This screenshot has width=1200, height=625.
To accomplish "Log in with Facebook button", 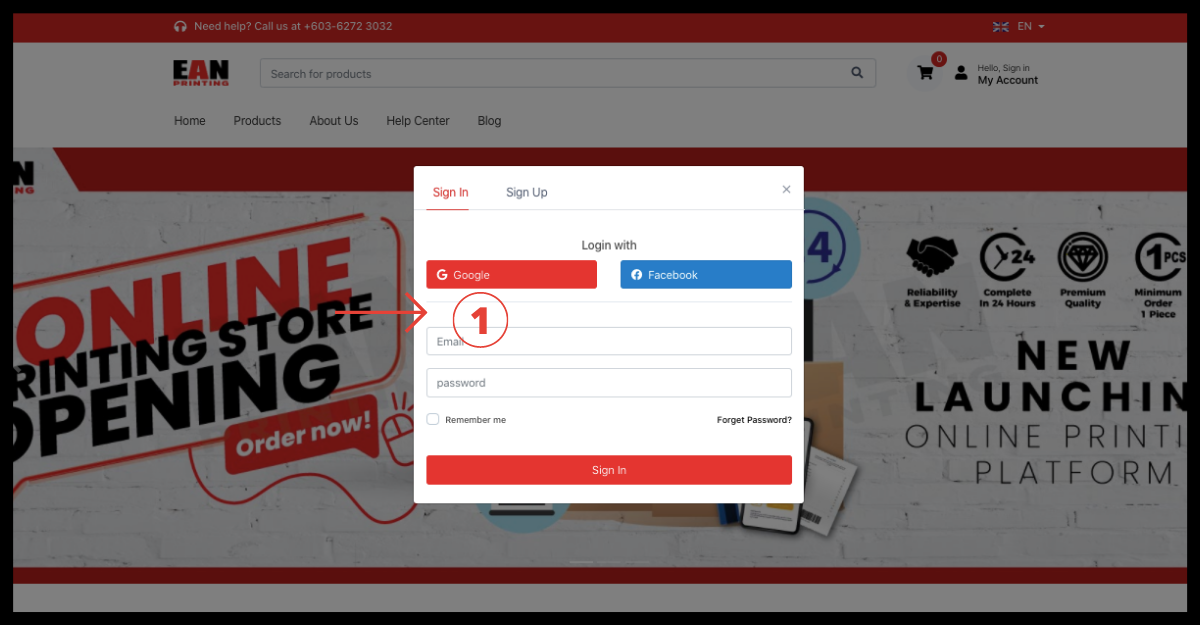I will [x=705, y=275].
